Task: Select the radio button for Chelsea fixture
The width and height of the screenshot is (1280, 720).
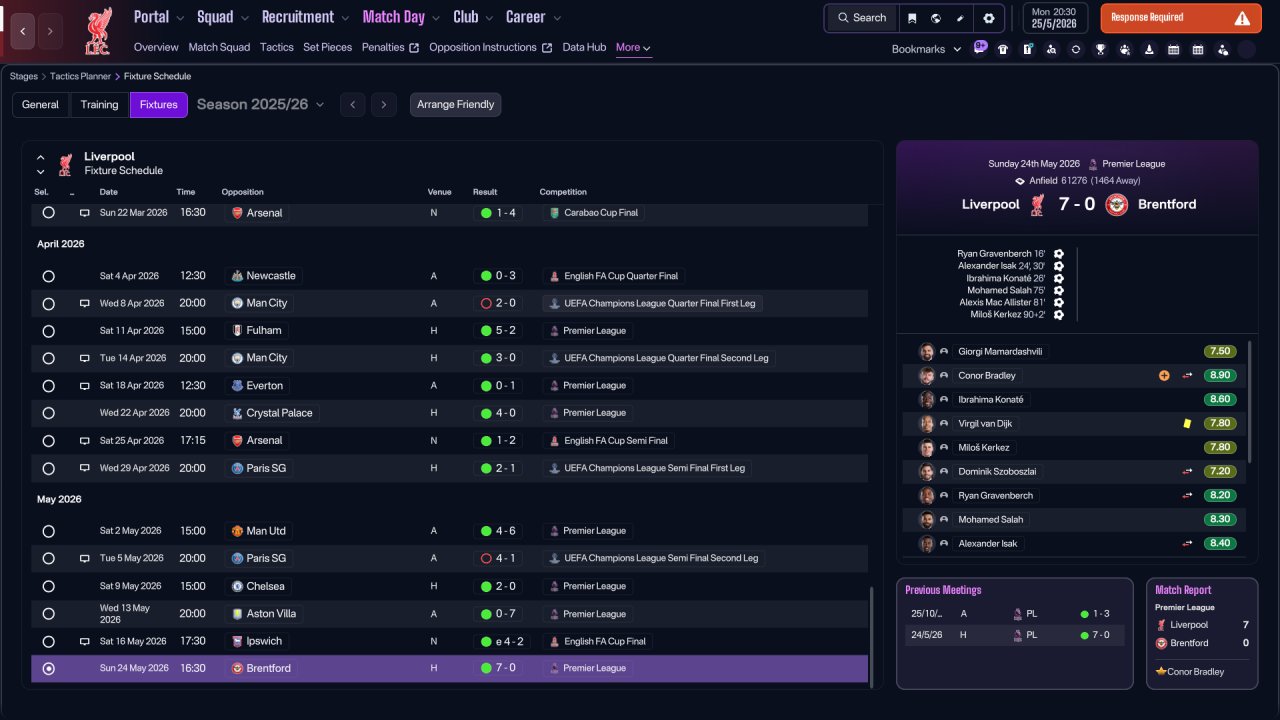Action: (x=48, y=586)
